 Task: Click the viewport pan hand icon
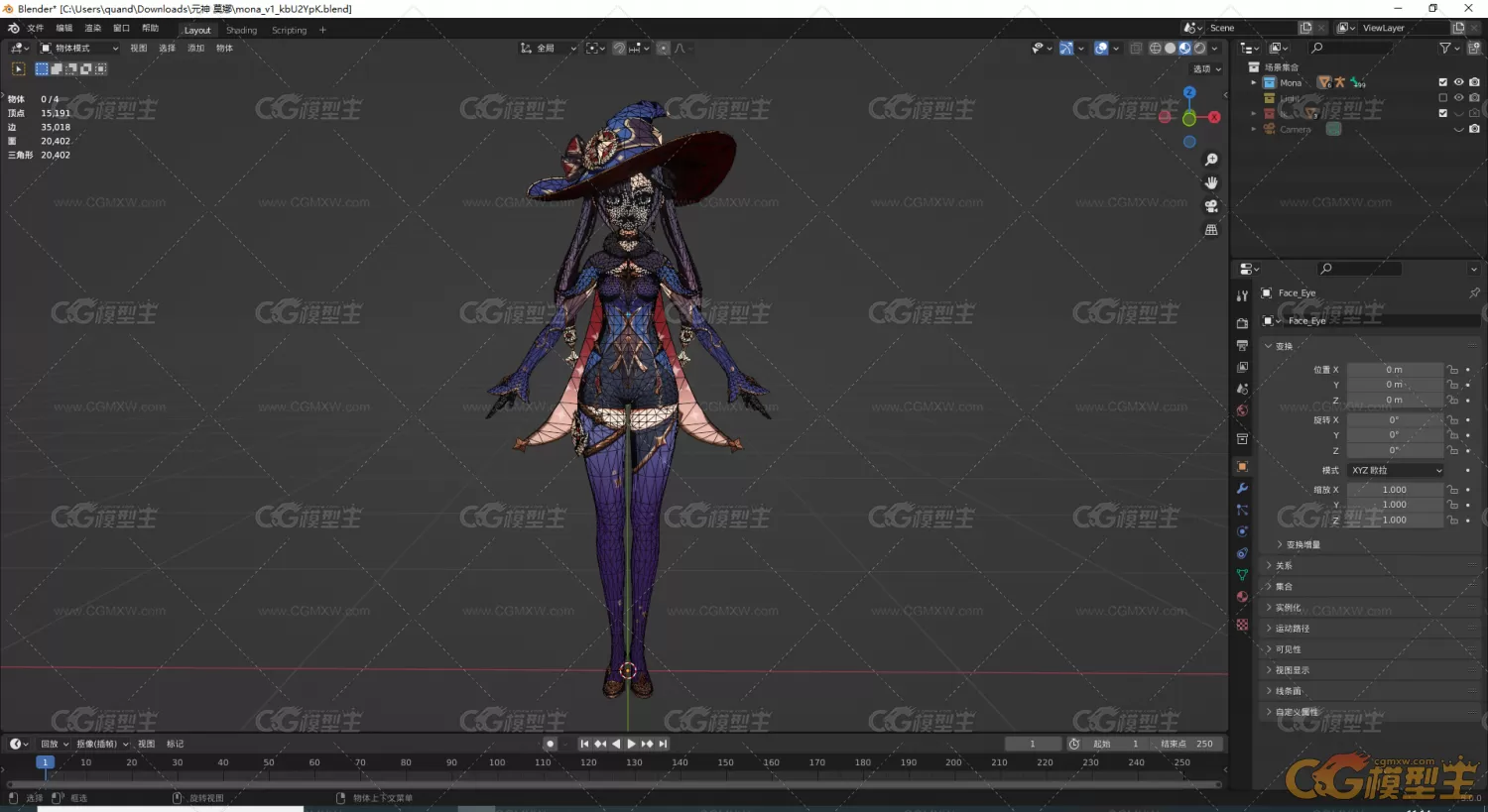coord(1211,182)
